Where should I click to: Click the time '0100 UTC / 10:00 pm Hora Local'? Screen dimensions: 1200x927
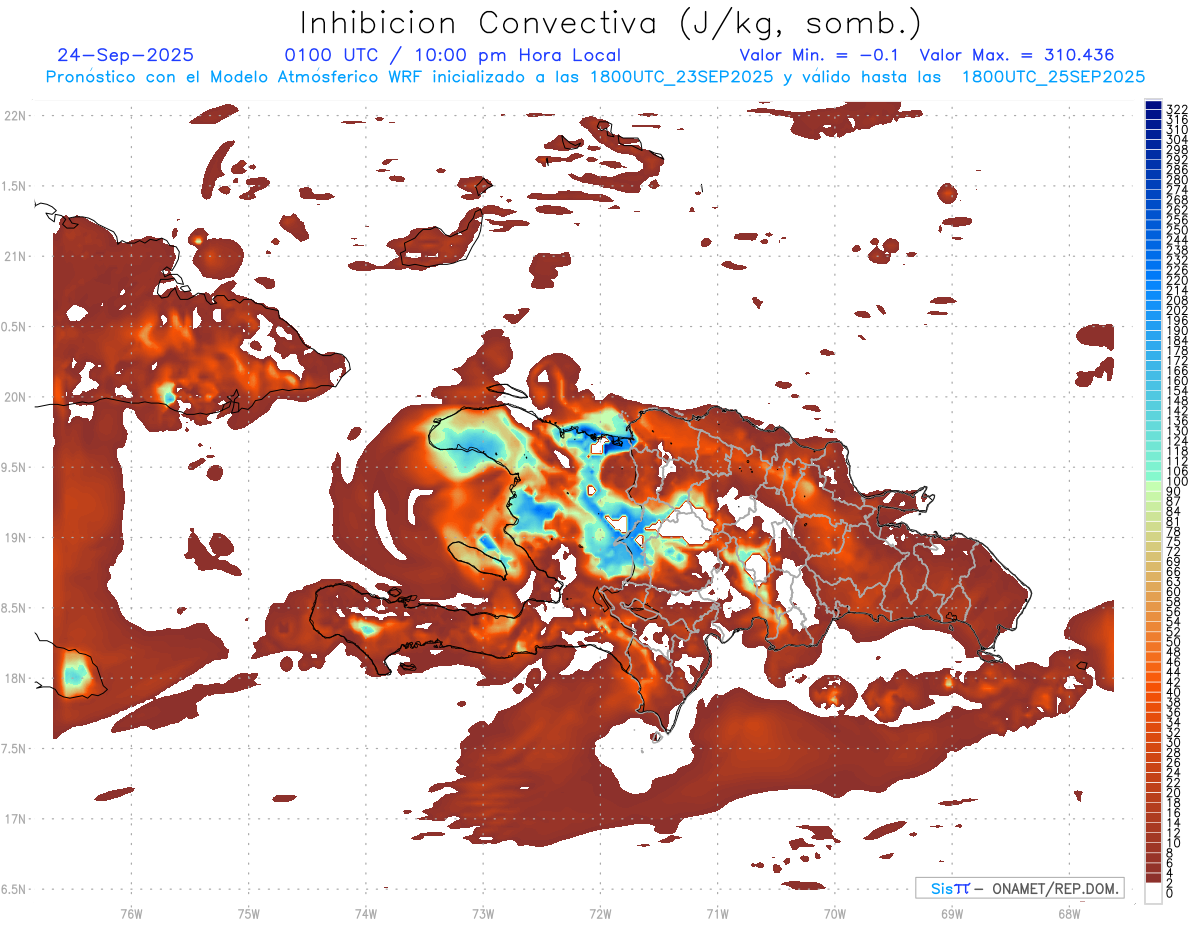point(452,56)
